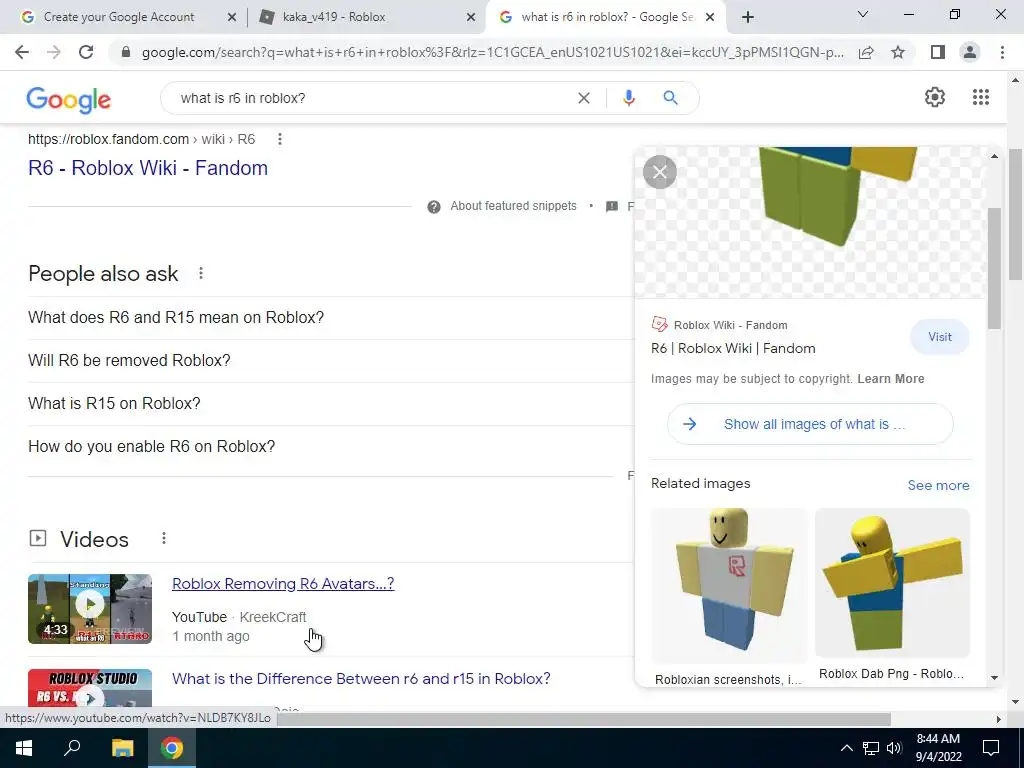The height and width of the screenshot is (768, 1024).
Task: Click See more related images
Action: tap(938, 485)
